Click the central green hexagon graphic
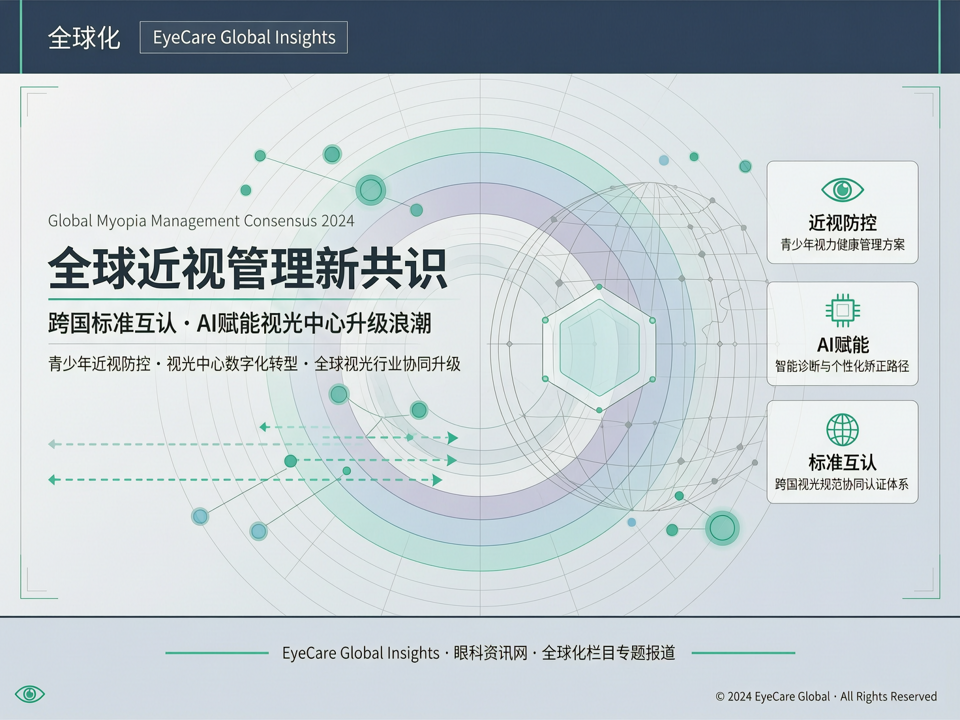The image size is (960, 720). [599, 348]
